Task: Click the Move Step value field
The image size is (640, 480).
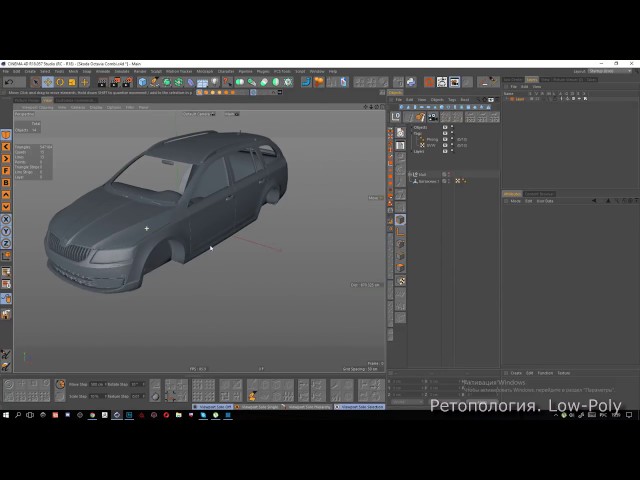Action: click(x=96, y=384)
